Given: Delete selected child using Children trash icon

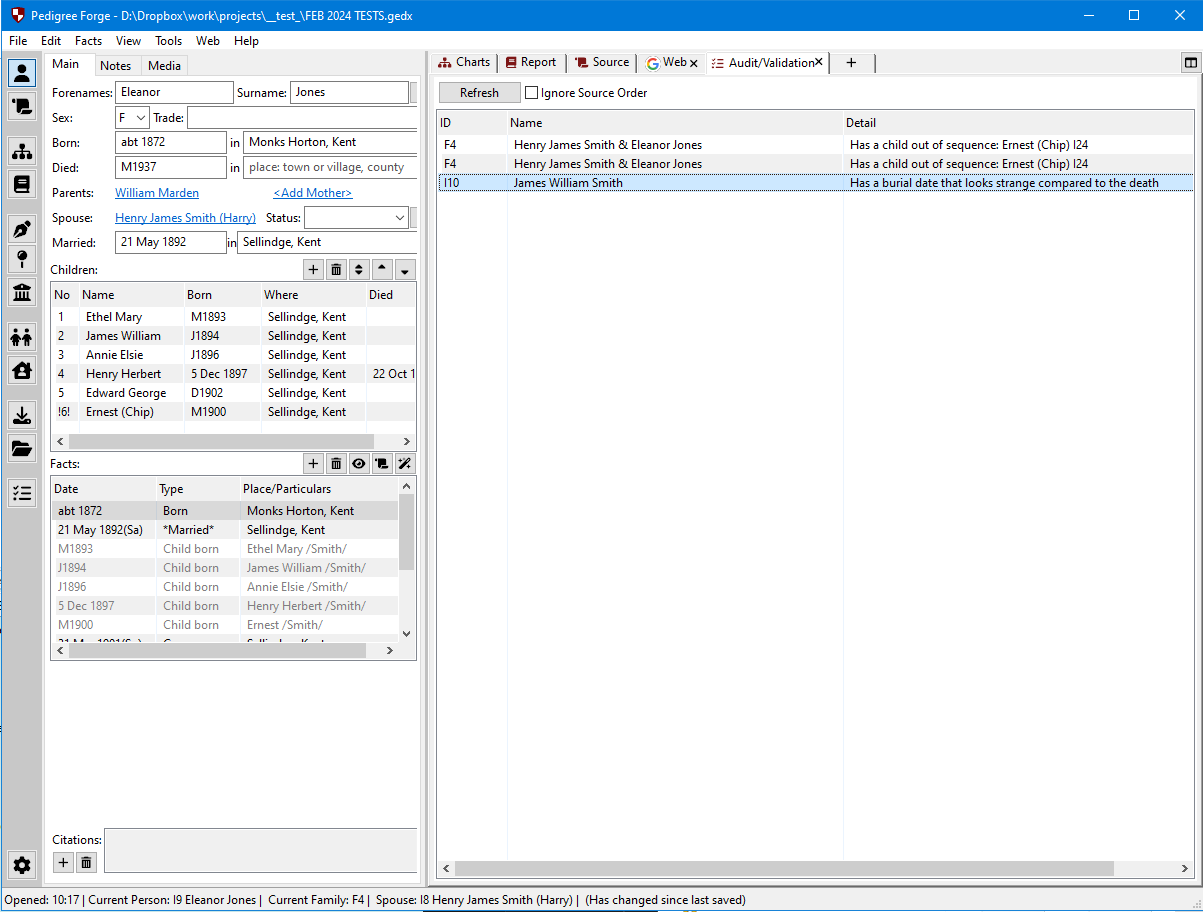Looking at the screenshot, I should [x=336, y=270].
